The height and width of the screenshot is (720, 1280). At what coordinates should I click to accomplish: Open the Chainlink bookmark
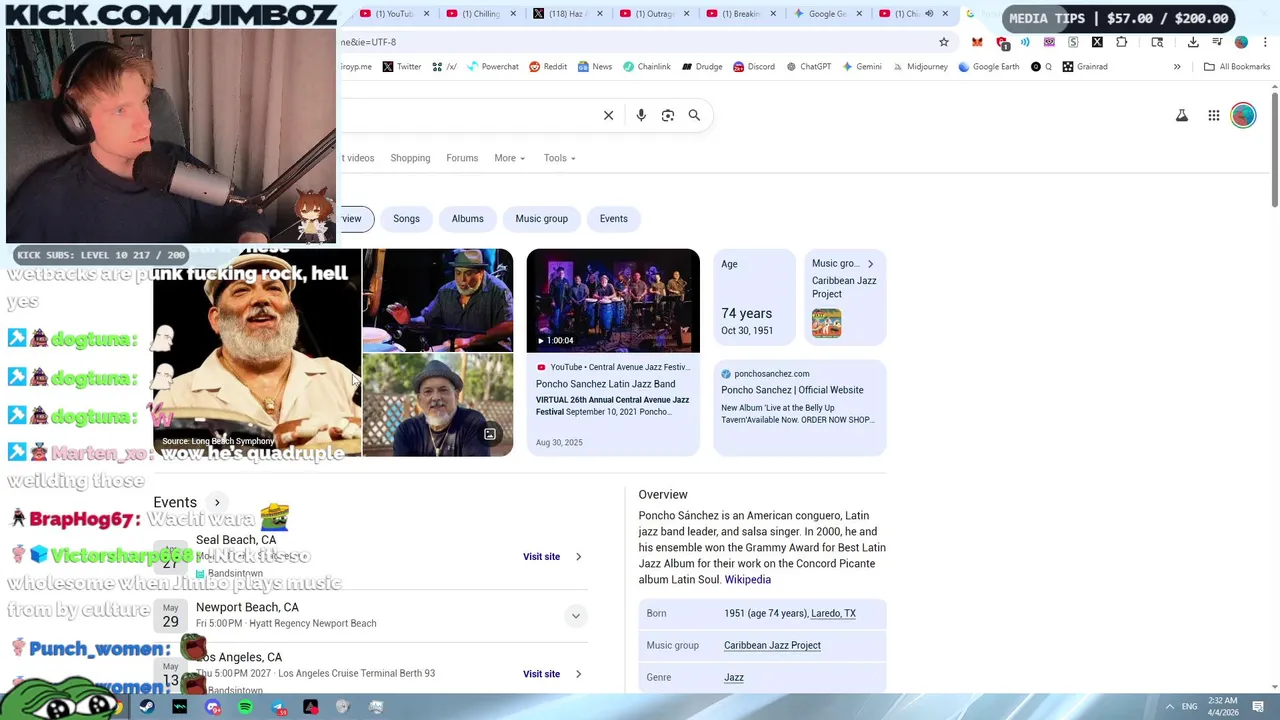coord(646,67)
